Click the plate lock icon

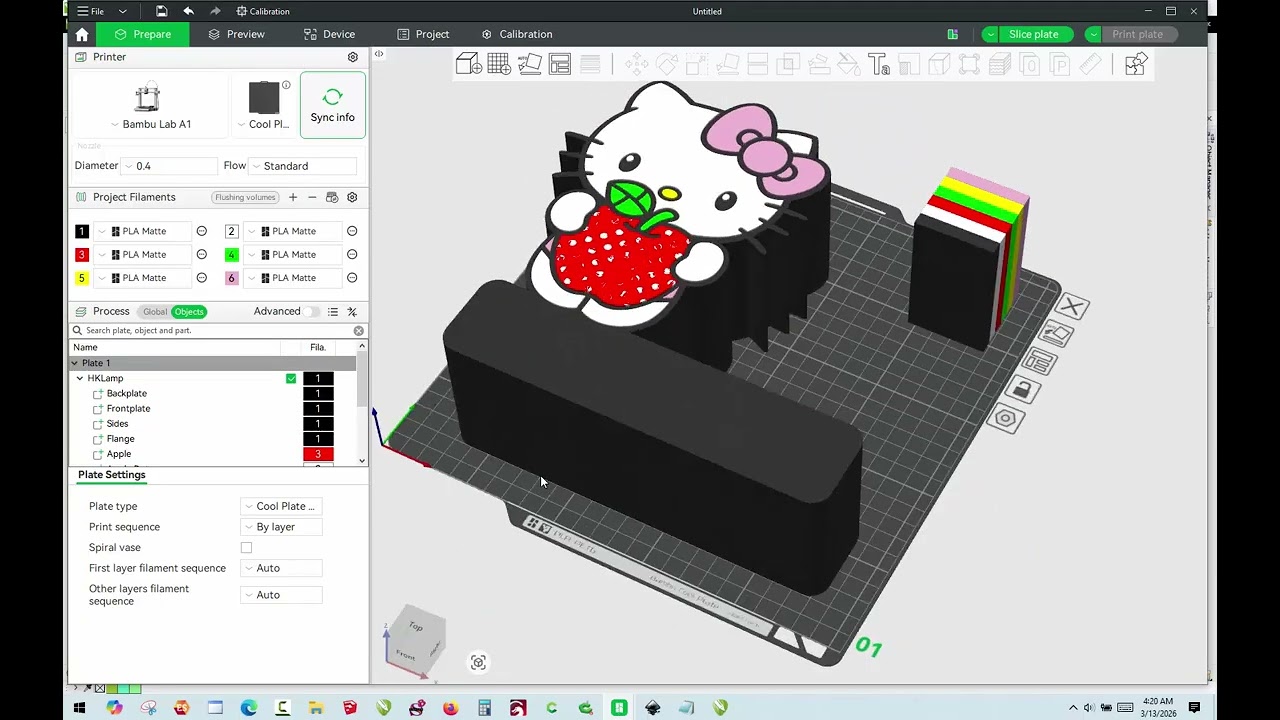click(x=1021, y=390)
